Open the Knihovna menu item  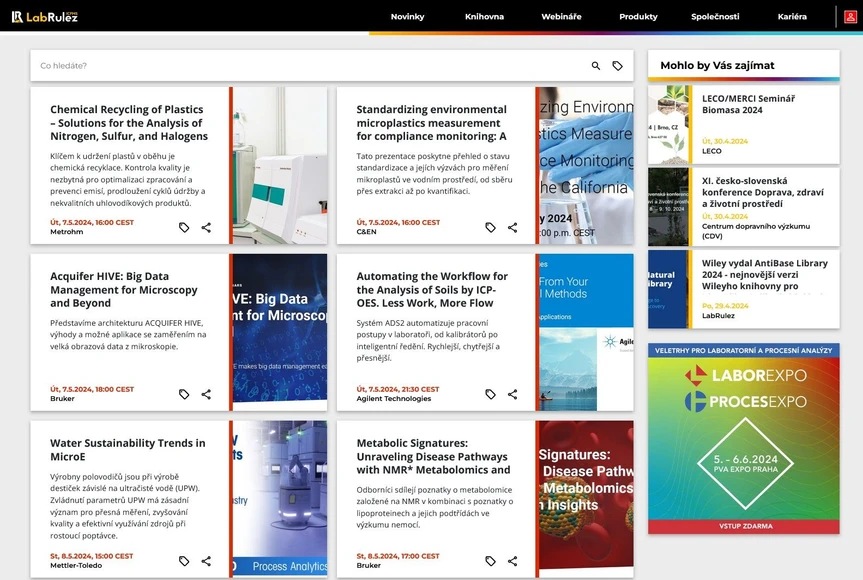(484, 17)
